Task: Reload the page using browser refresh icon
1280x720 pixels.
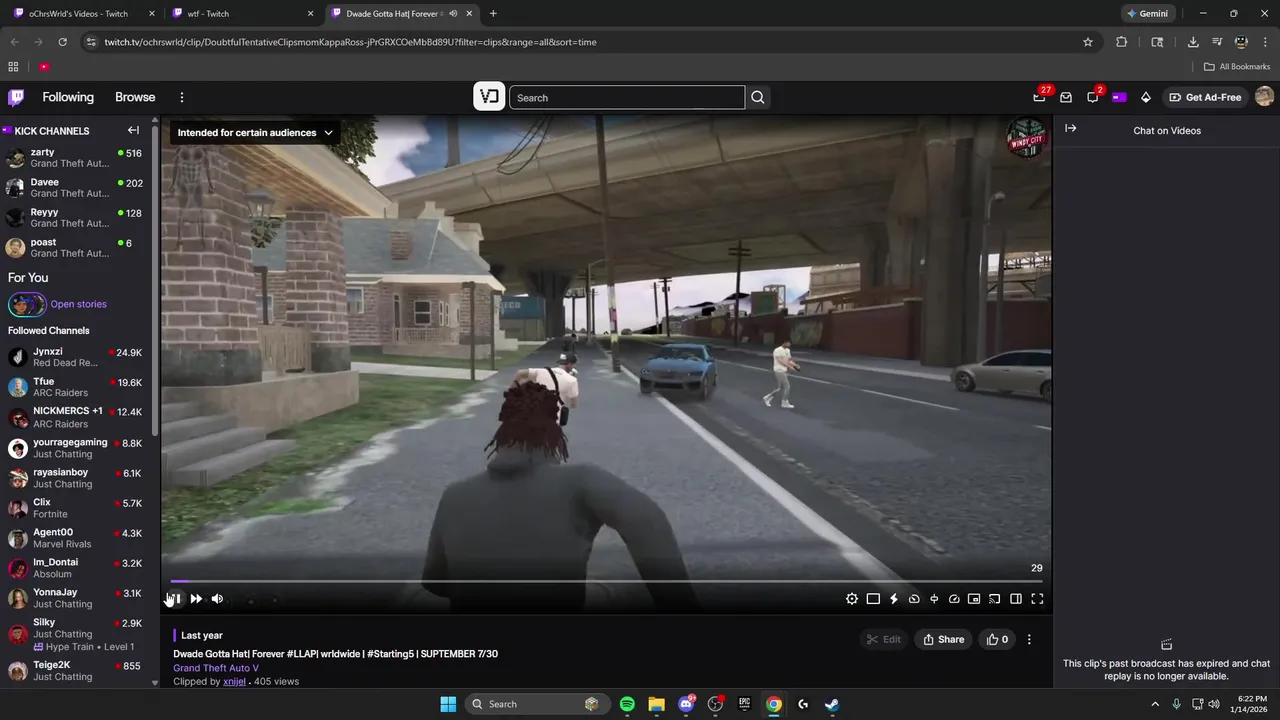Action: coord(62,42)
